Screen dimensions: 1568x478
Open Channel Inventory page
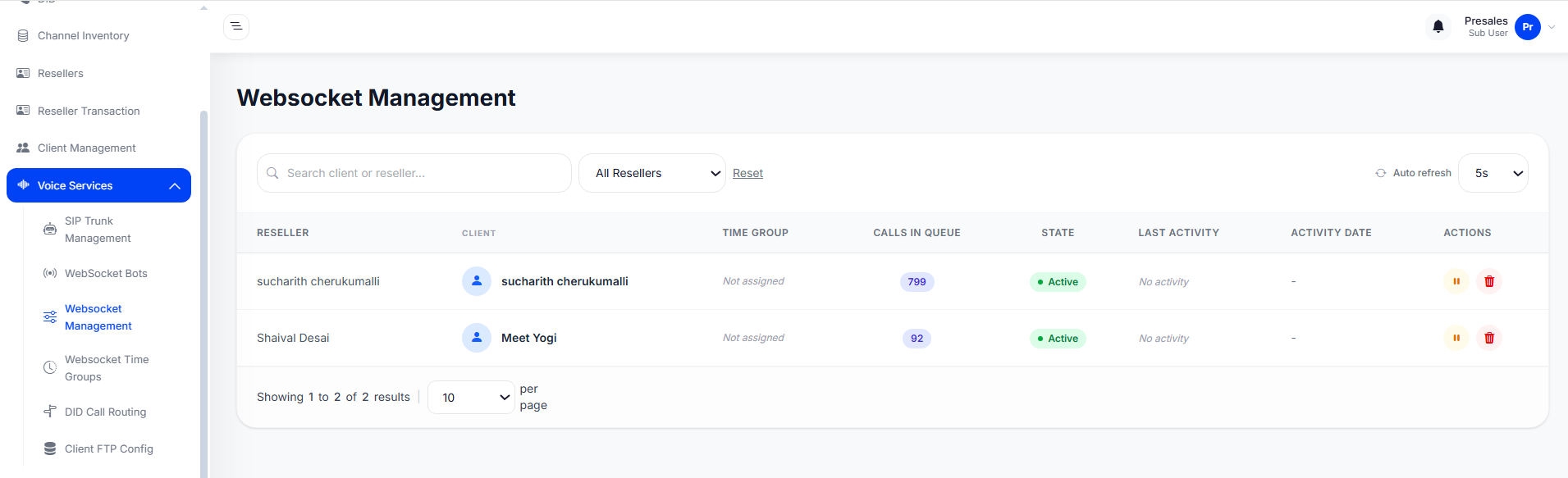[x=84, y=36]
